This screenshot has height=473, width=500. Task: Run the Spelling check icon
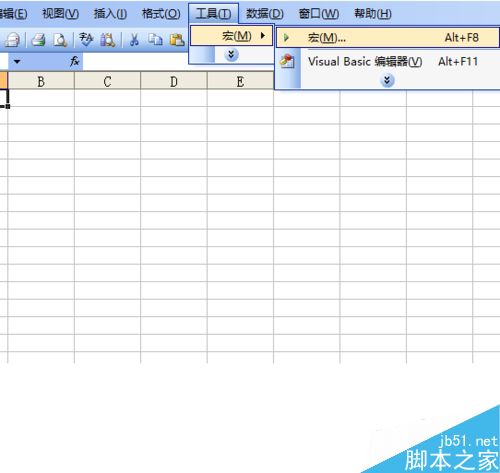click(86, 40)
